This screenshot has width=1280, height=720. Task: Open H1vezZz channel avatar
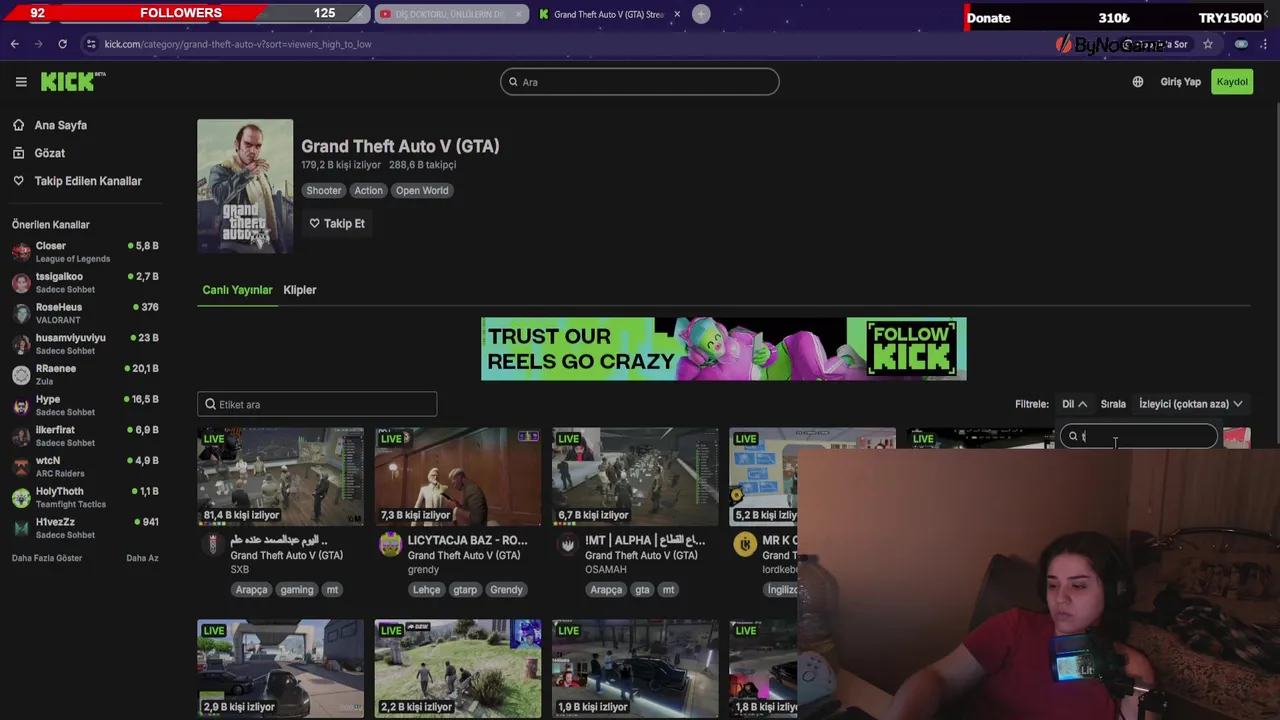point(21,528)
